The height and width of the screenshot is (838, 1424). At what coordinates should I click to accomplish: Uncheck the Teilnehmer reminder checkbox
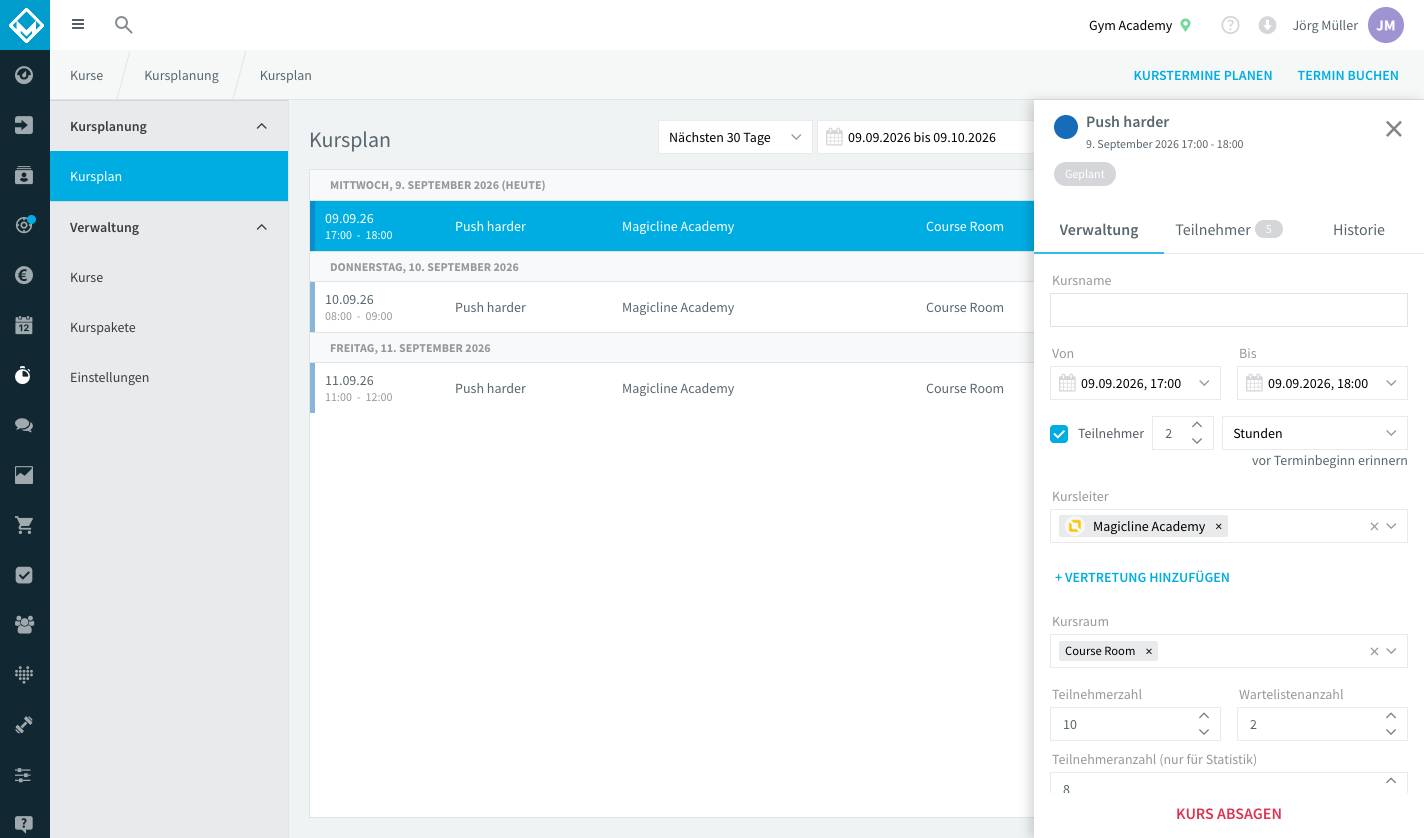point(1059,433)
